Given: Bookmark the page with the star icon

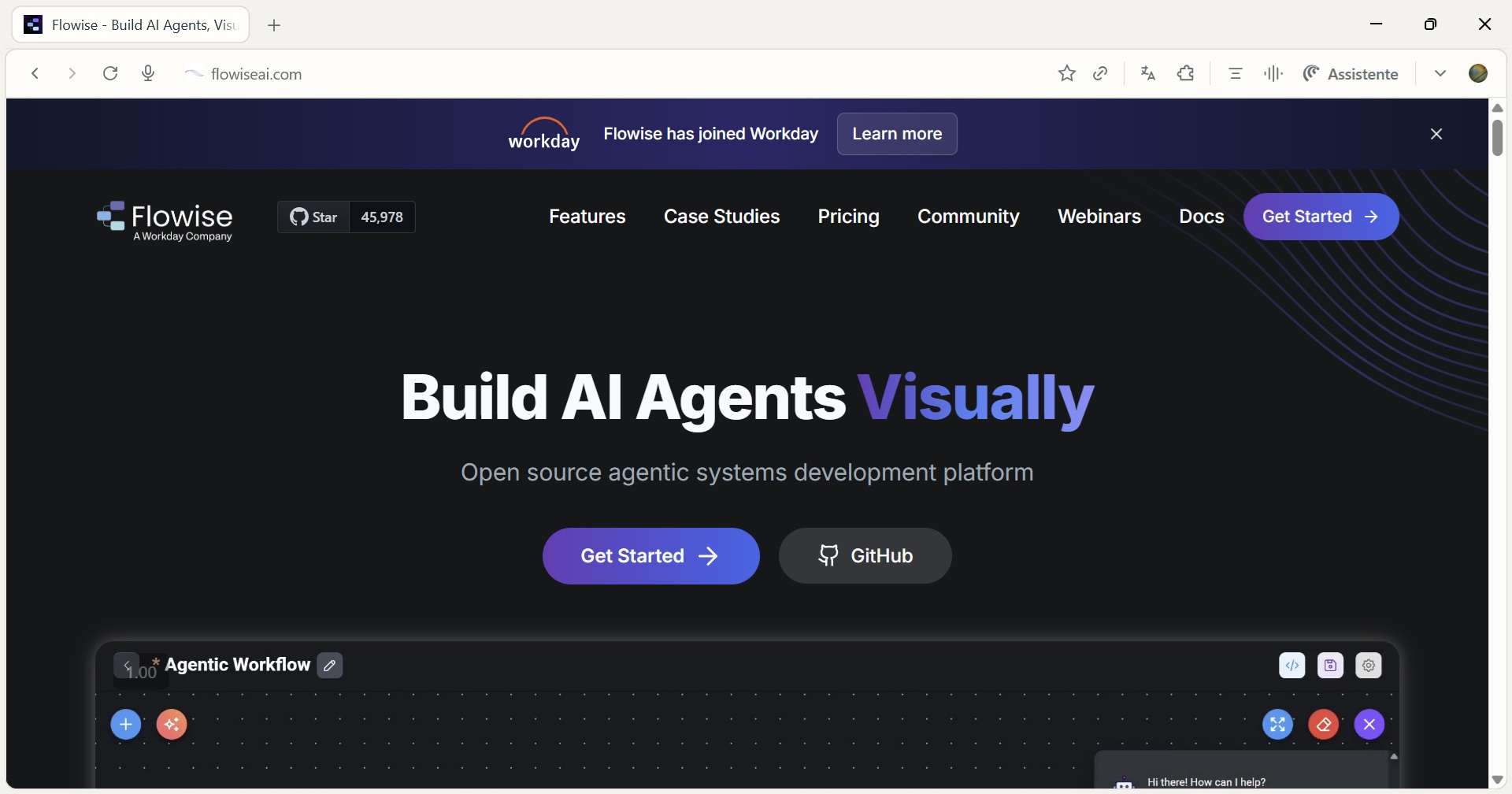Looking at the screenshot, I should [1067, 74].
